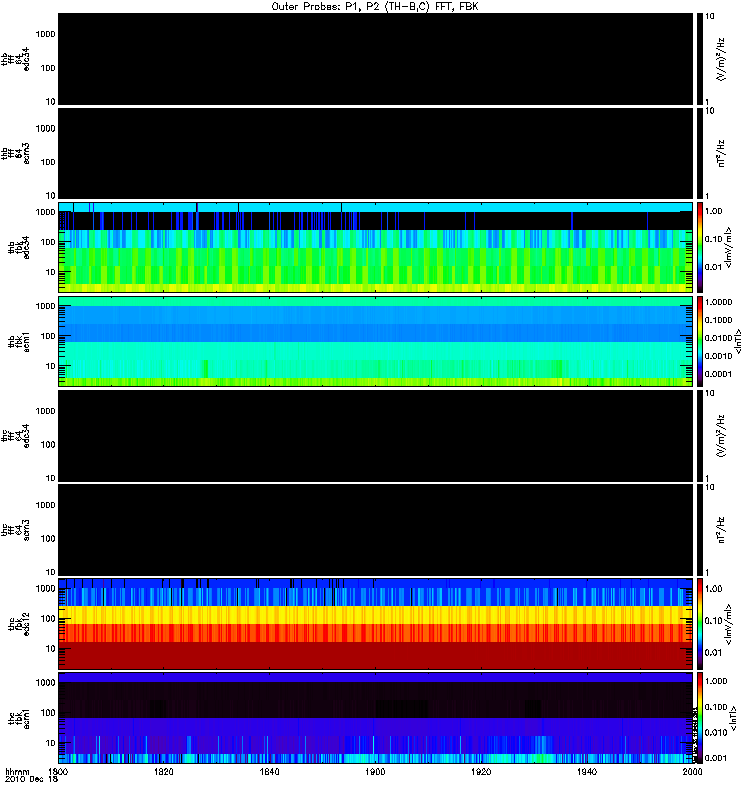Click the 0.001 color scale value of thc fbk scm1
The height and width of the screenshot is (800, 750).
716,758
